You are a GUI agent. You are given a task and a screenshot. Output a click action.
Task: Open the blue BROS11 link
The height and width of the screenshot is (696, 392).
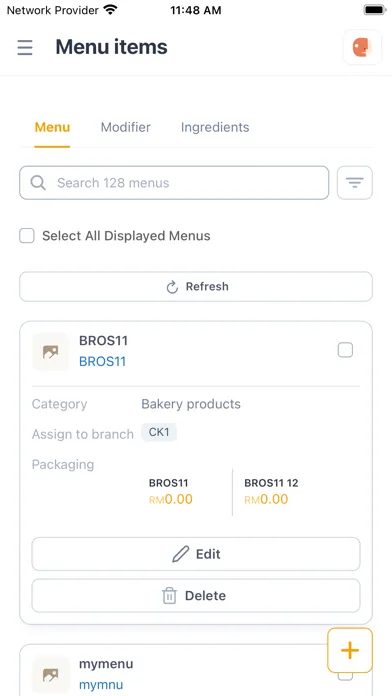pyautogui.click(x=103, y=362)
